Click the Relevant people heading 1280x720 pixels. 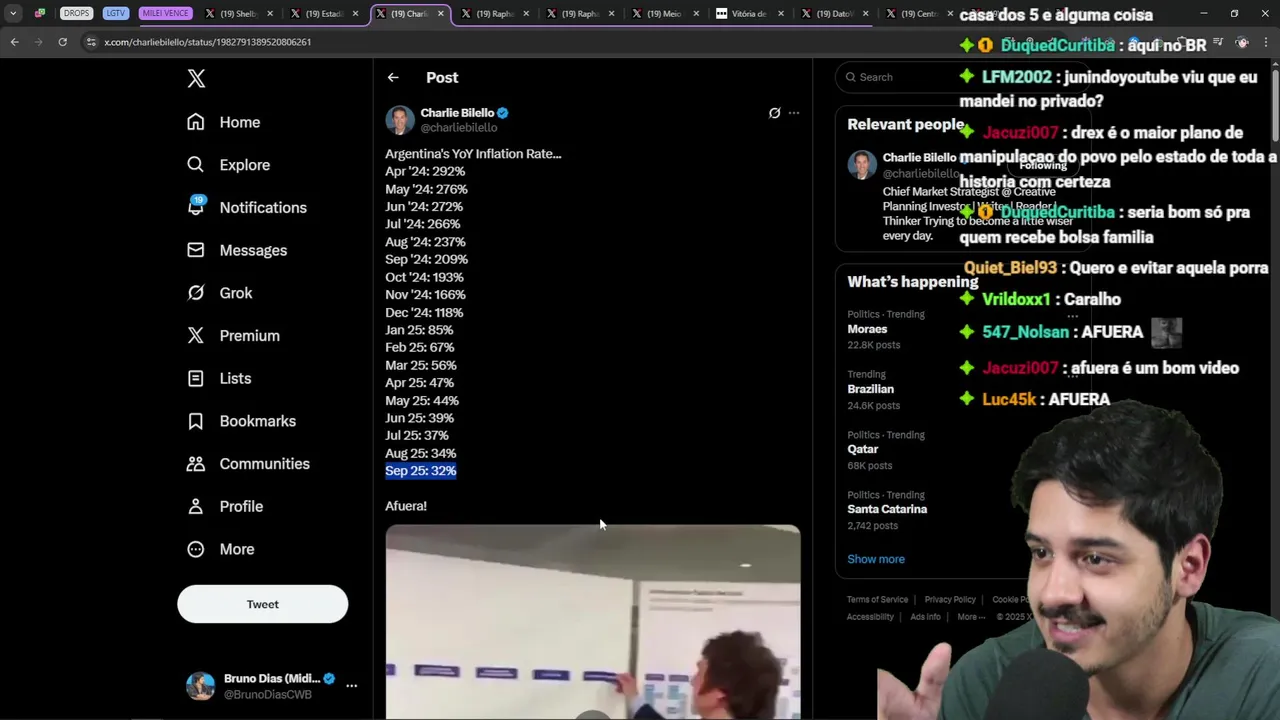point(905,124)
